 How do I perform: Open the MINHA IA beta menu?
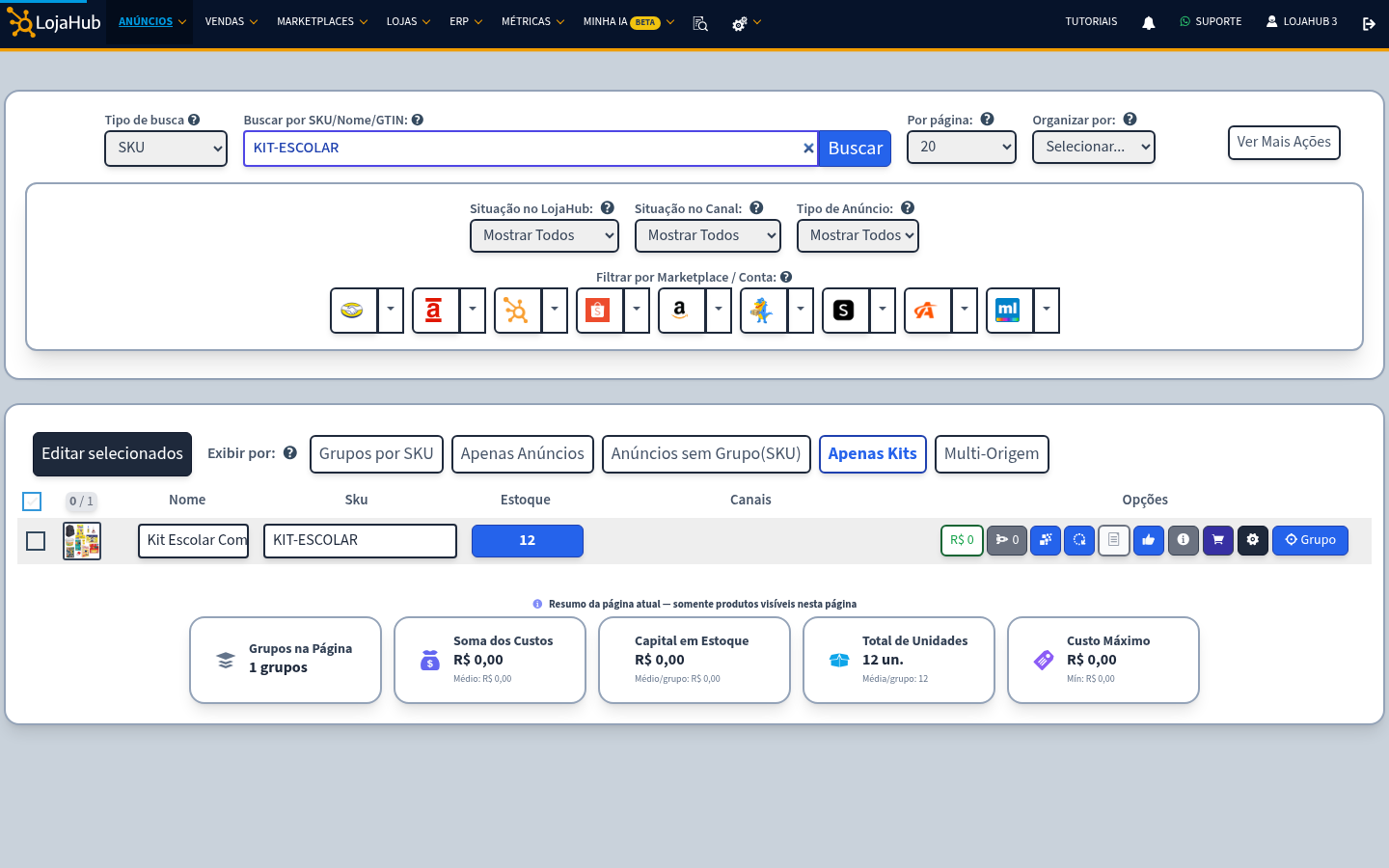(x=629, y=22)
